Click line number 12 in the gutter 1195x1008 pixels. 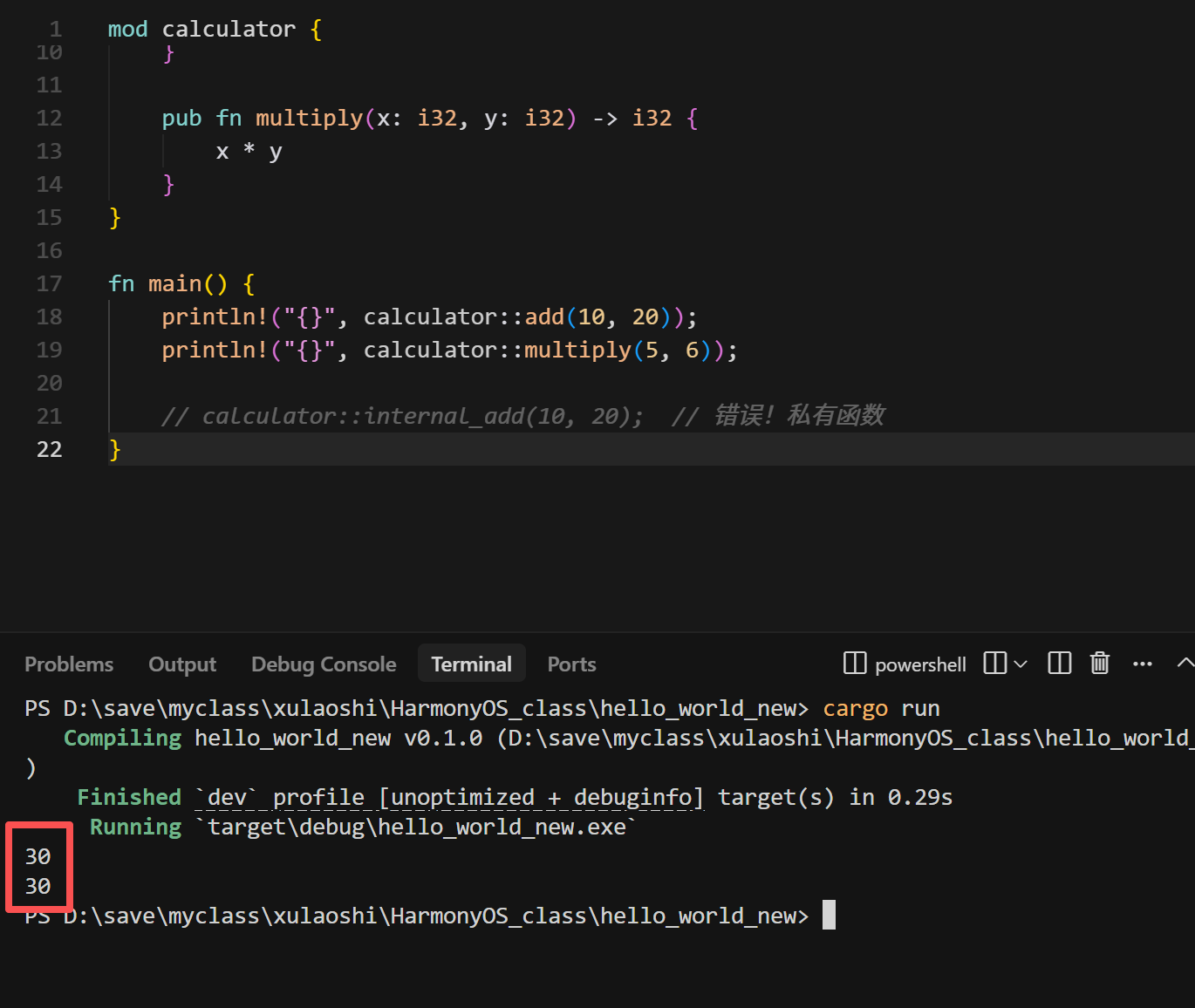[x=49, y=118]
